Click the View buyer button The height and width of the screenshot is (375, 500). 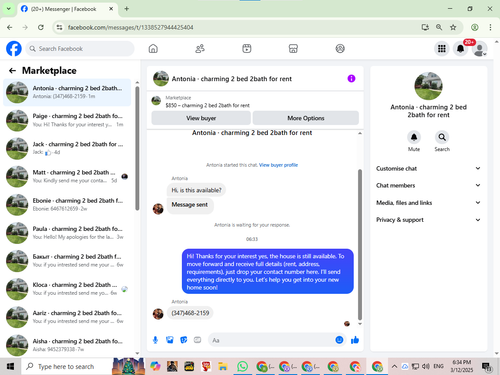[201, 118]
